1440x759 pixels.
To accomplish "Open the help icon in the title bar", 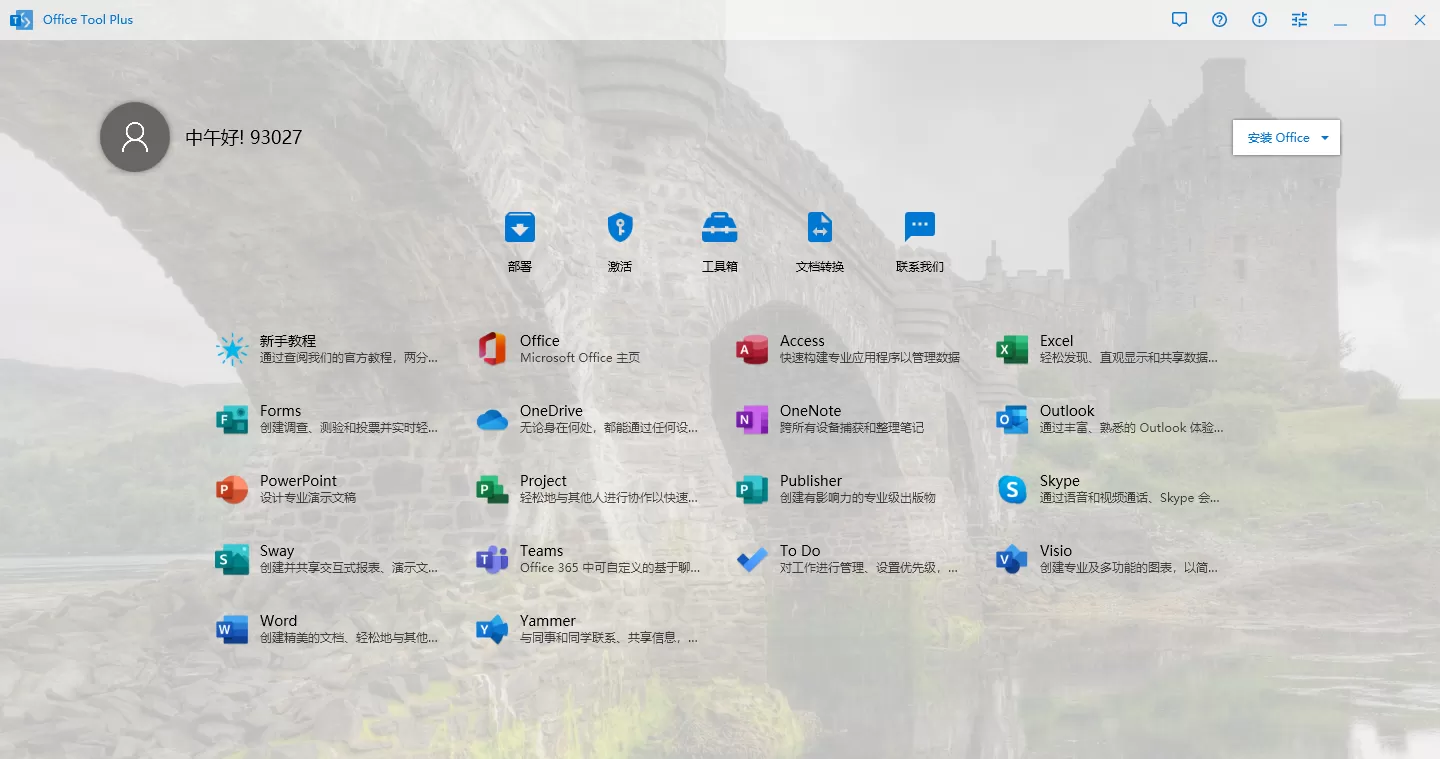I will [1219, 19].
